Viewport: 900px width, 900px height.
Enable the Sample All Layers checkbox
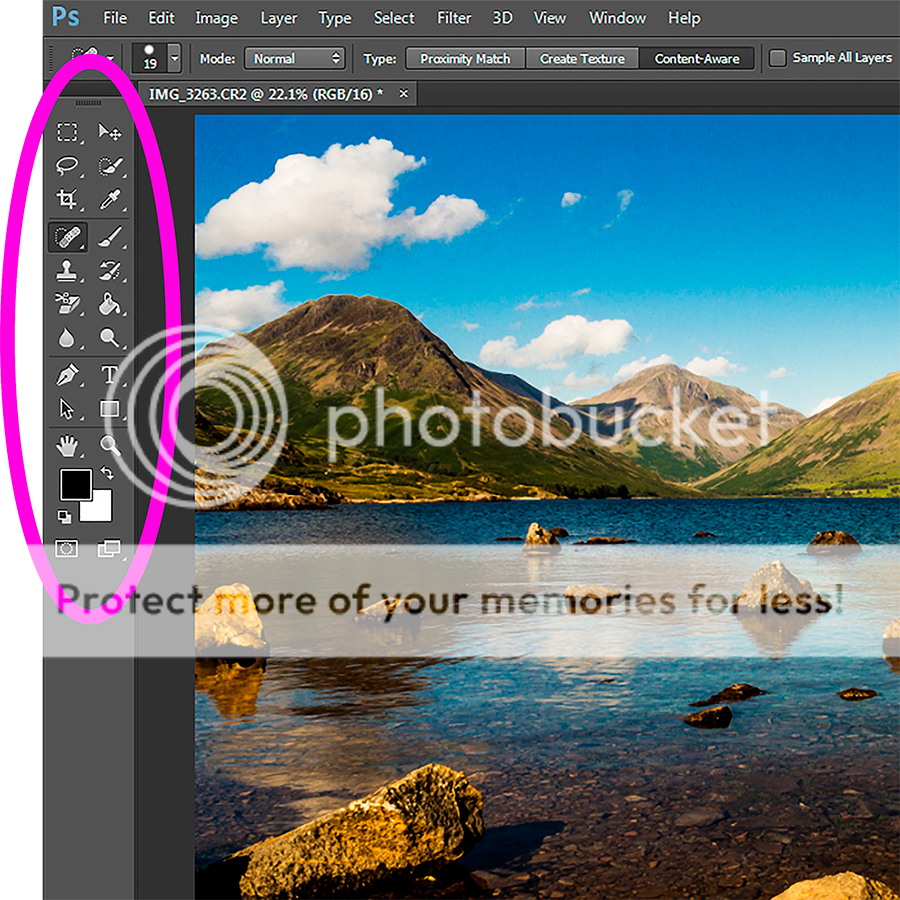(x=777, y=58)
